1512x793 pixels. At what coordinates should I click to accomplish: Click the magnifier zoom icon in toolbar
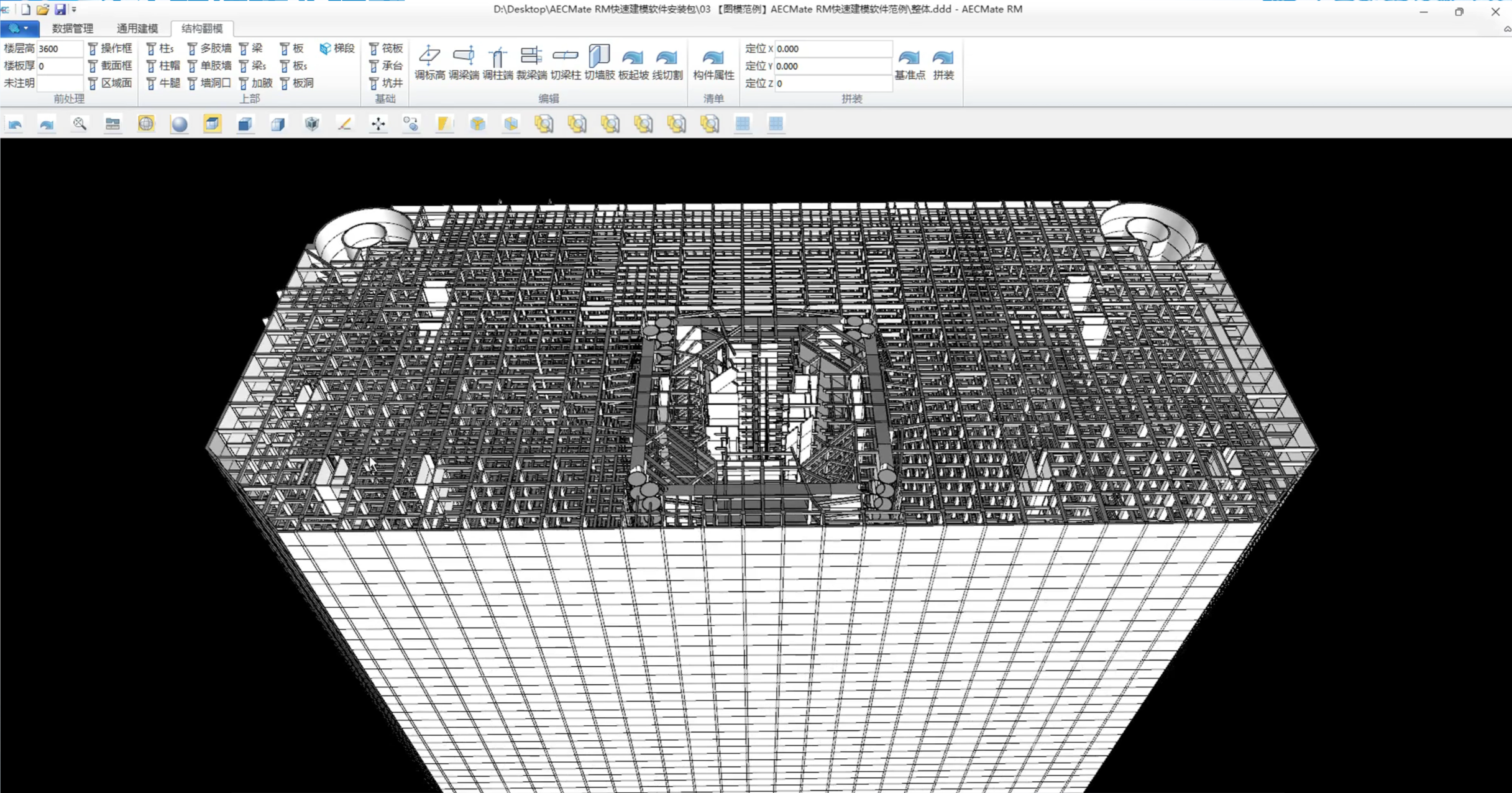pyautogui.click(x=80, y=124)
